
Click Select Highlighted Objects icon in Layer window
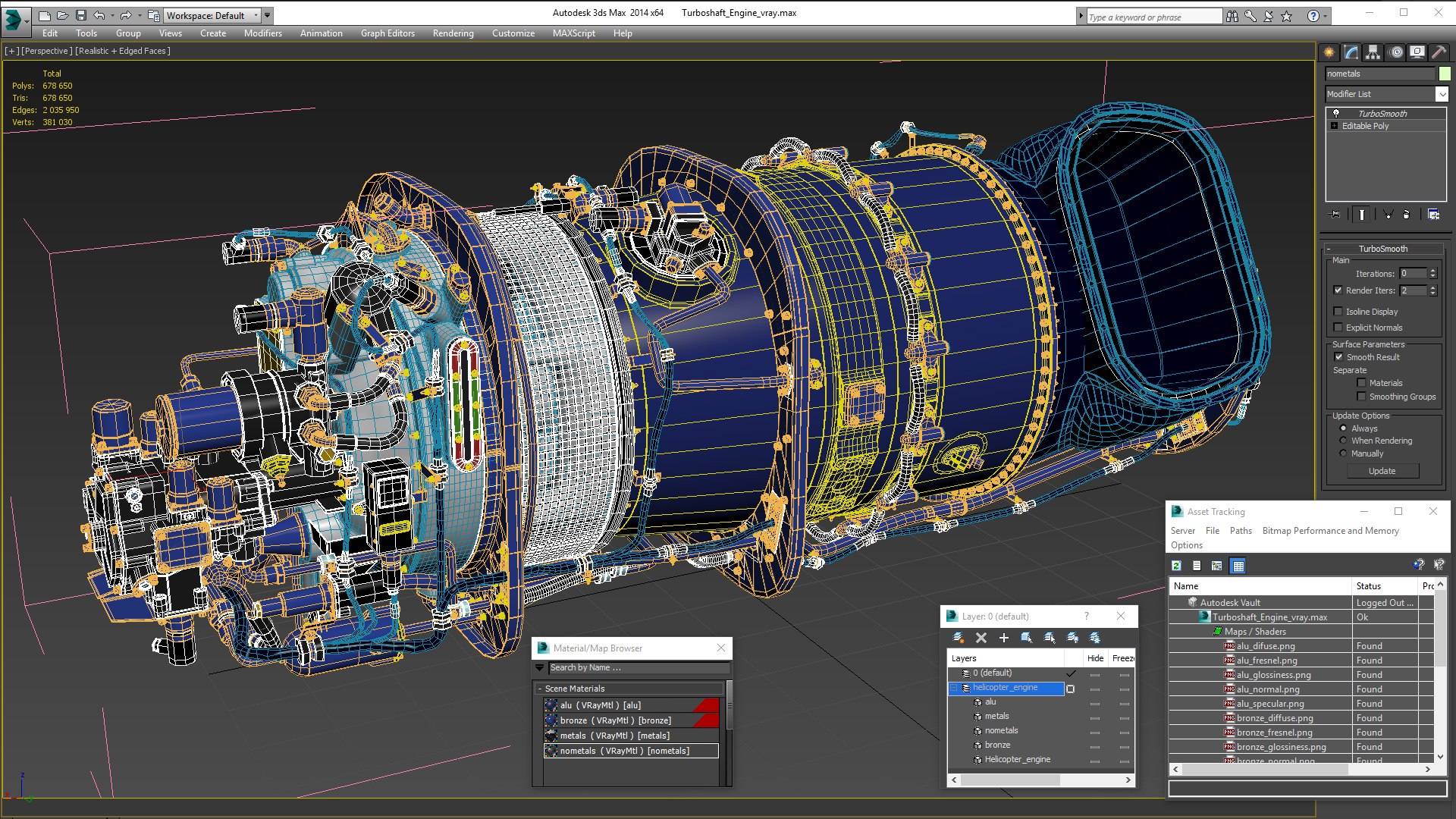1027,638
